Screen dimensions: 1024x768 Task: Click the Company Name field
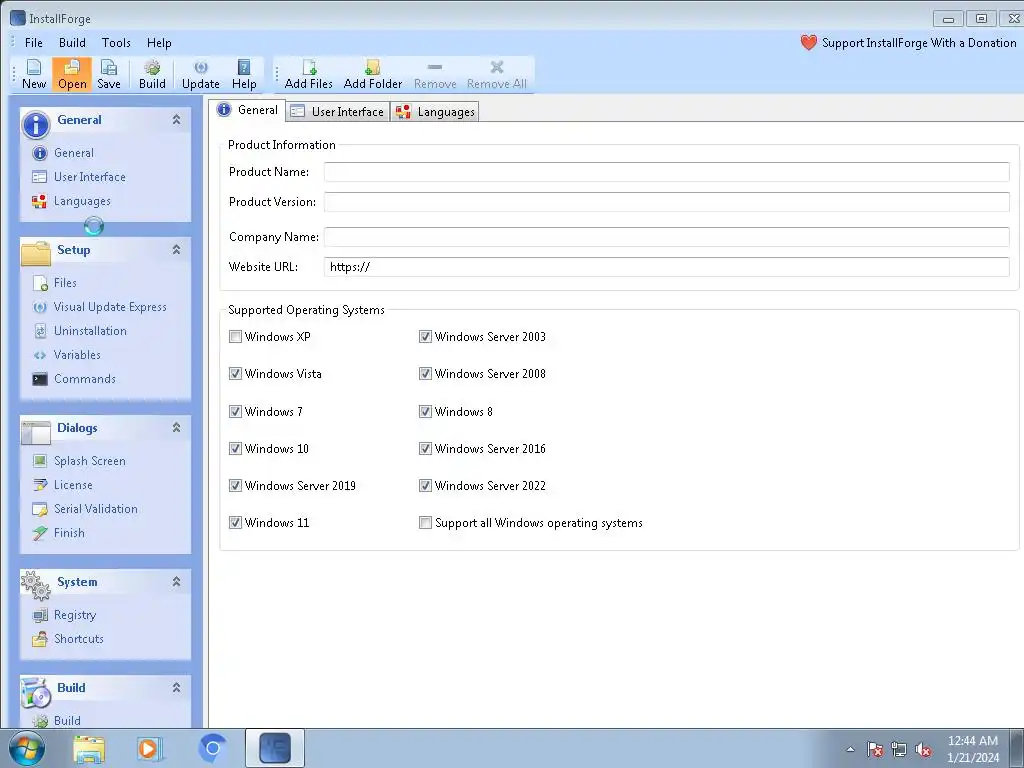pos(667,237)
